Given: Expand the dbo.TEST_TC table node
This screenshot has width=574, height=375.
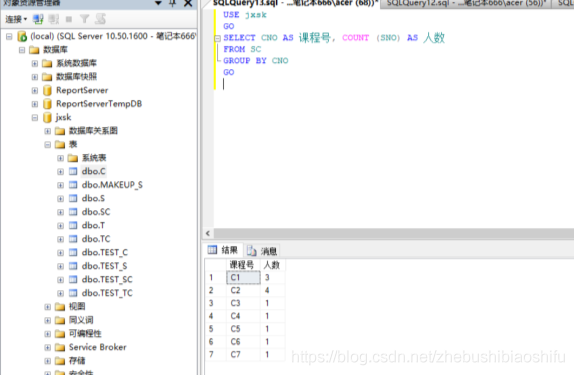Looking at the screenshot, I should (60, 293).
